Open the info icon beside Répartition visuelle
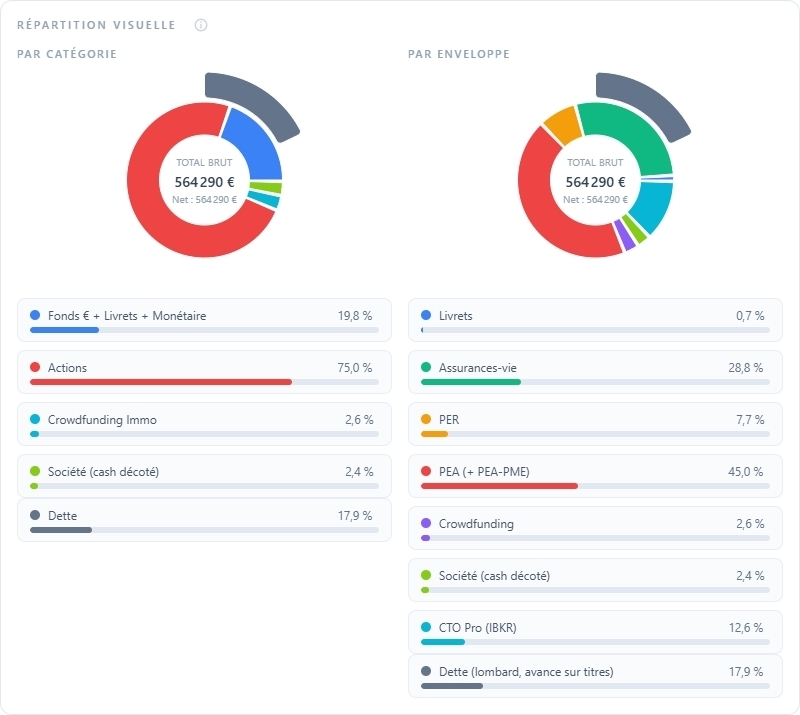 click(201, 25)
